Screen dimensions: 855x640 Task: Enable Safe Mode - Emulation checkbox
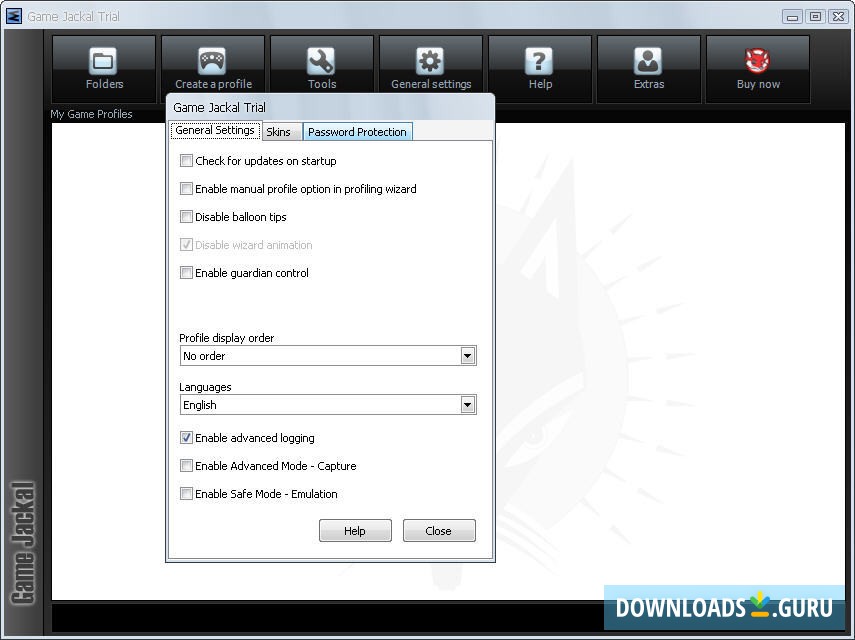pyautogui.click(x=186, y=494)
